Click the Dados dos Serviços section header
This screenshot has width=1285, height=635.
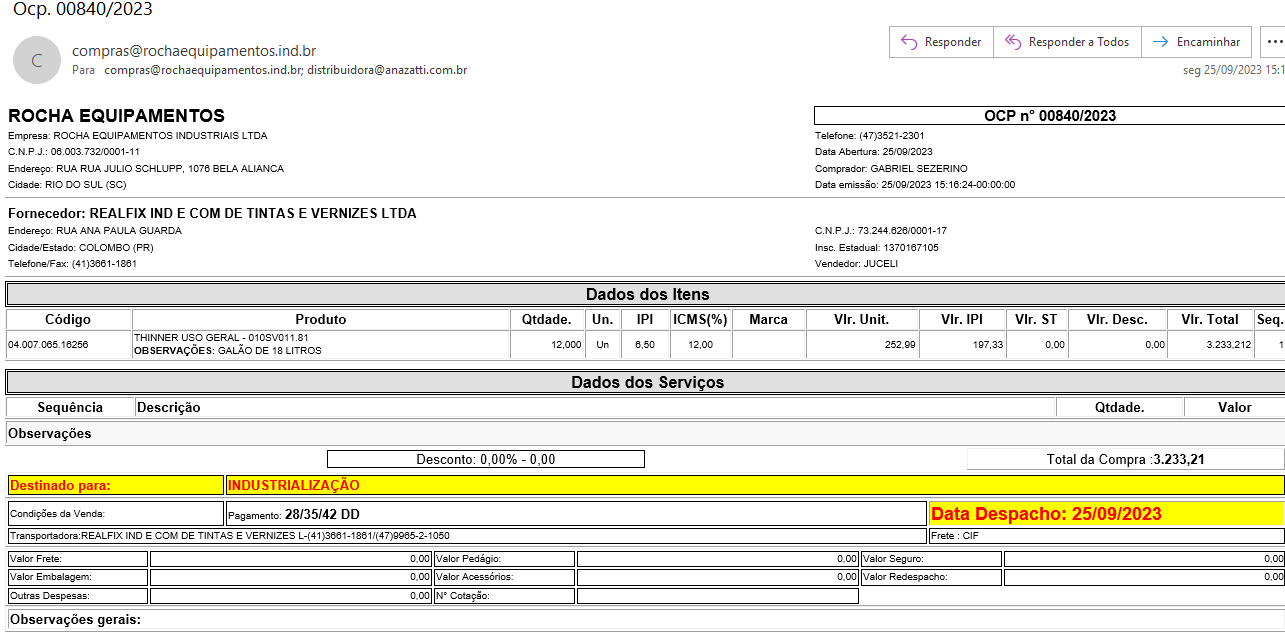(x=646, y=382)
